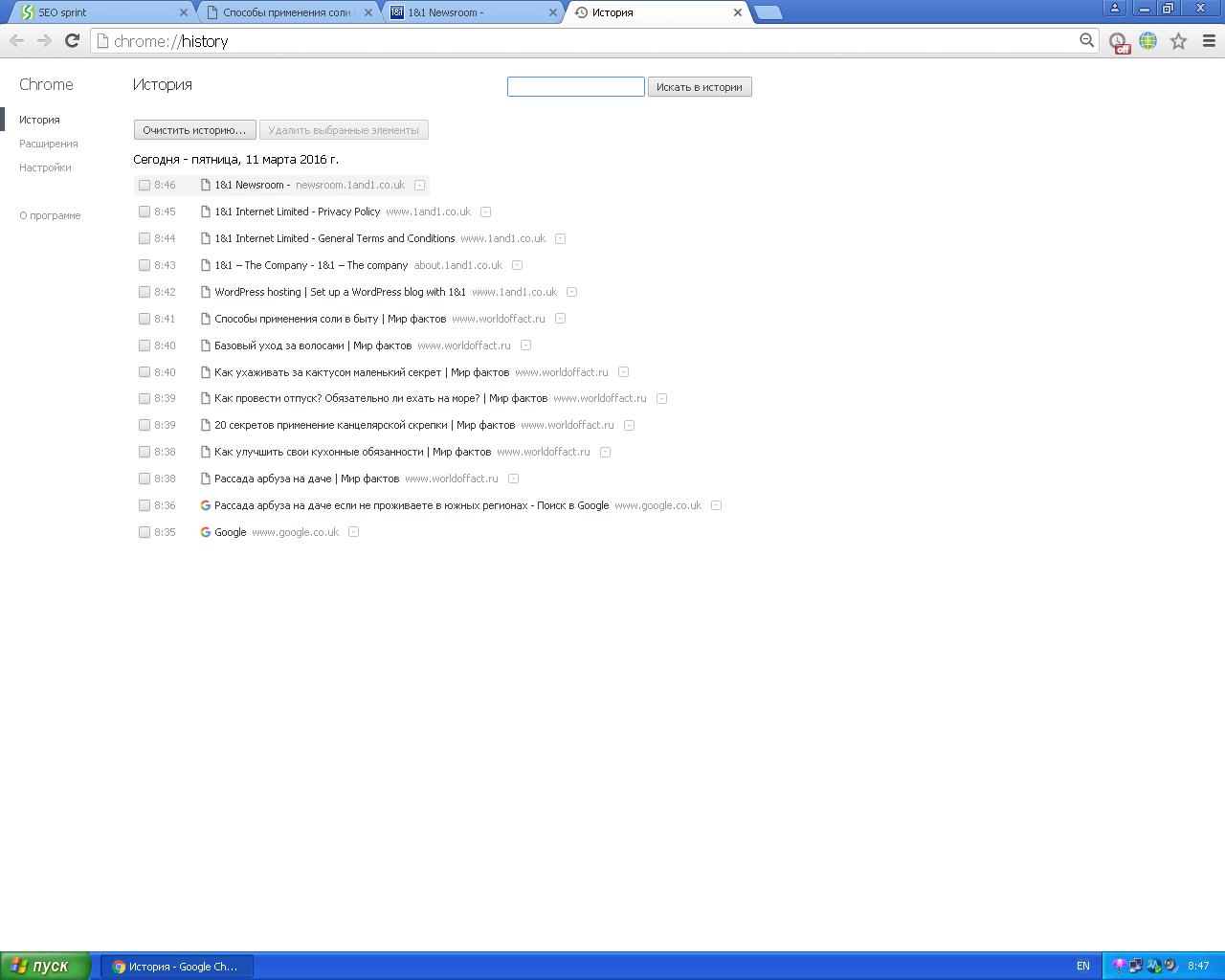Screen dimensions: 1225x980
Task: Close the SEO sprint tab
Action: click(x=184, y=12)
